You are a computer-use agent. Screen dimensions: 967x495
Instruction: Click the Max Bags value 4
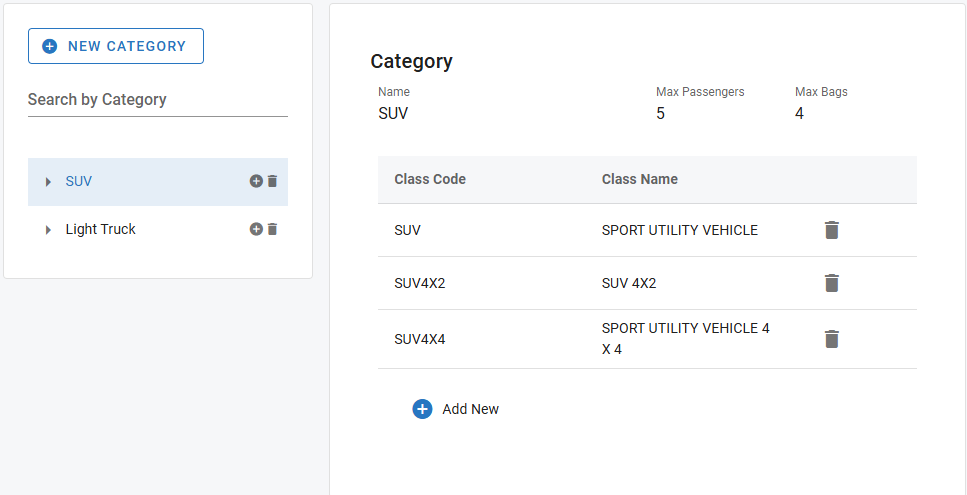pyautogui.click(x=799, y=113)
